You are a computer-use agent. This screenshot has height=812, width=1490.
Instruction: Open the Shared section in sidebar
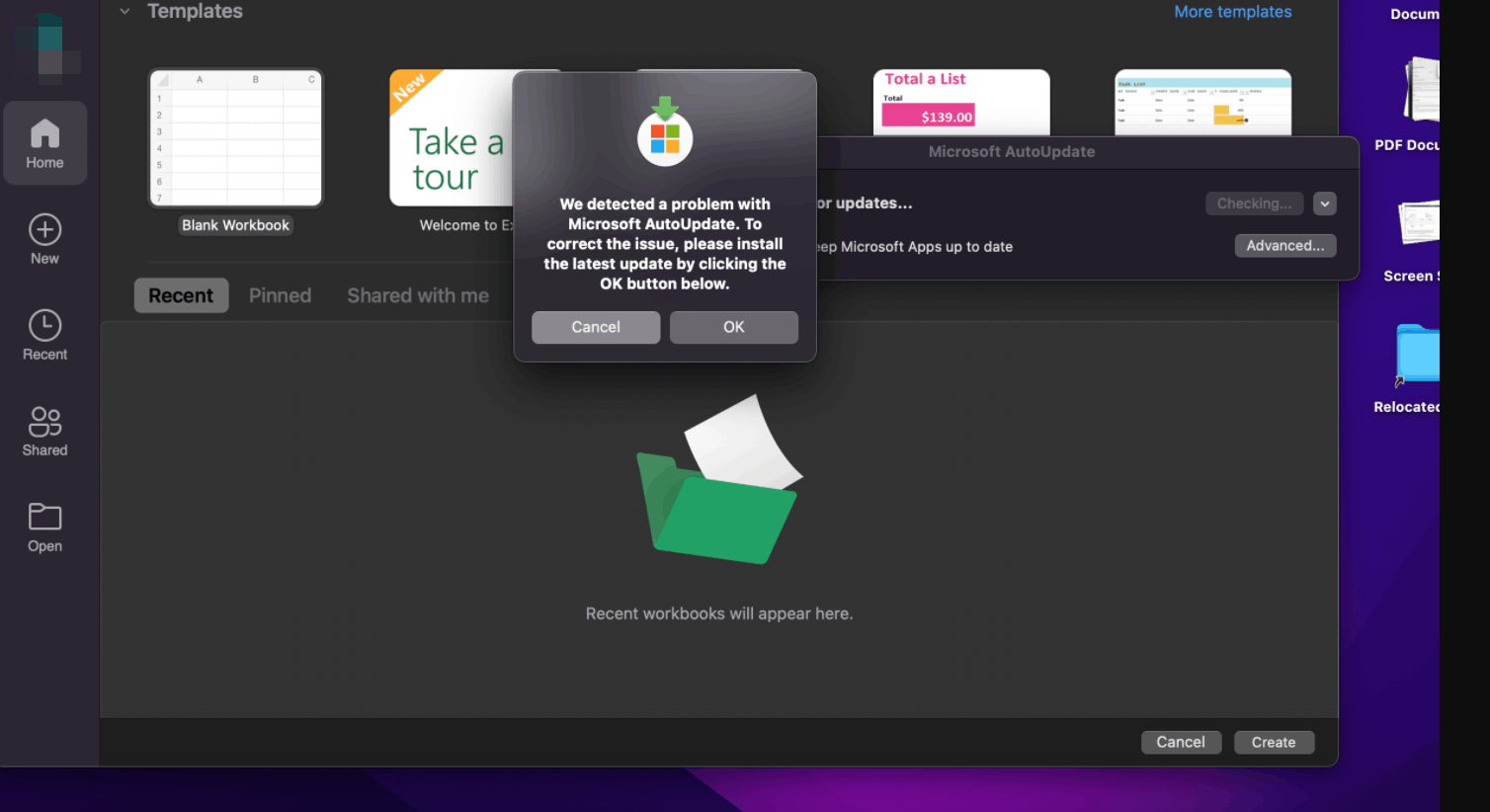[44, 432]
